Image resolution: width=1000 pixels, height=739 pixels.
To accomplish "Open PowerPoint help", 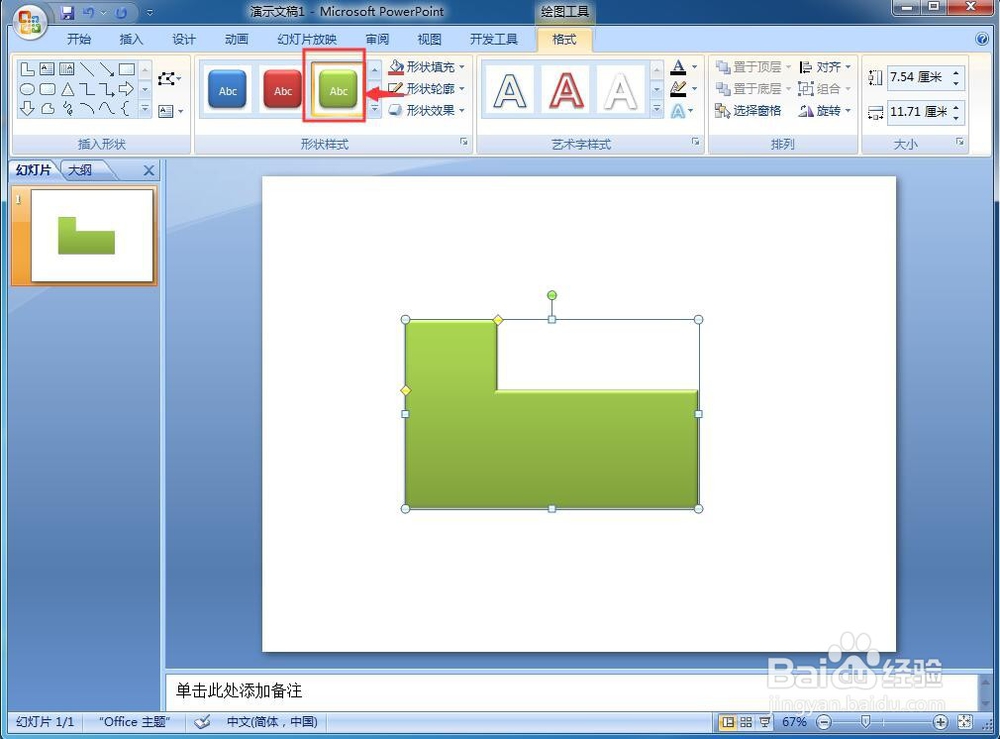I will (982, 39).
